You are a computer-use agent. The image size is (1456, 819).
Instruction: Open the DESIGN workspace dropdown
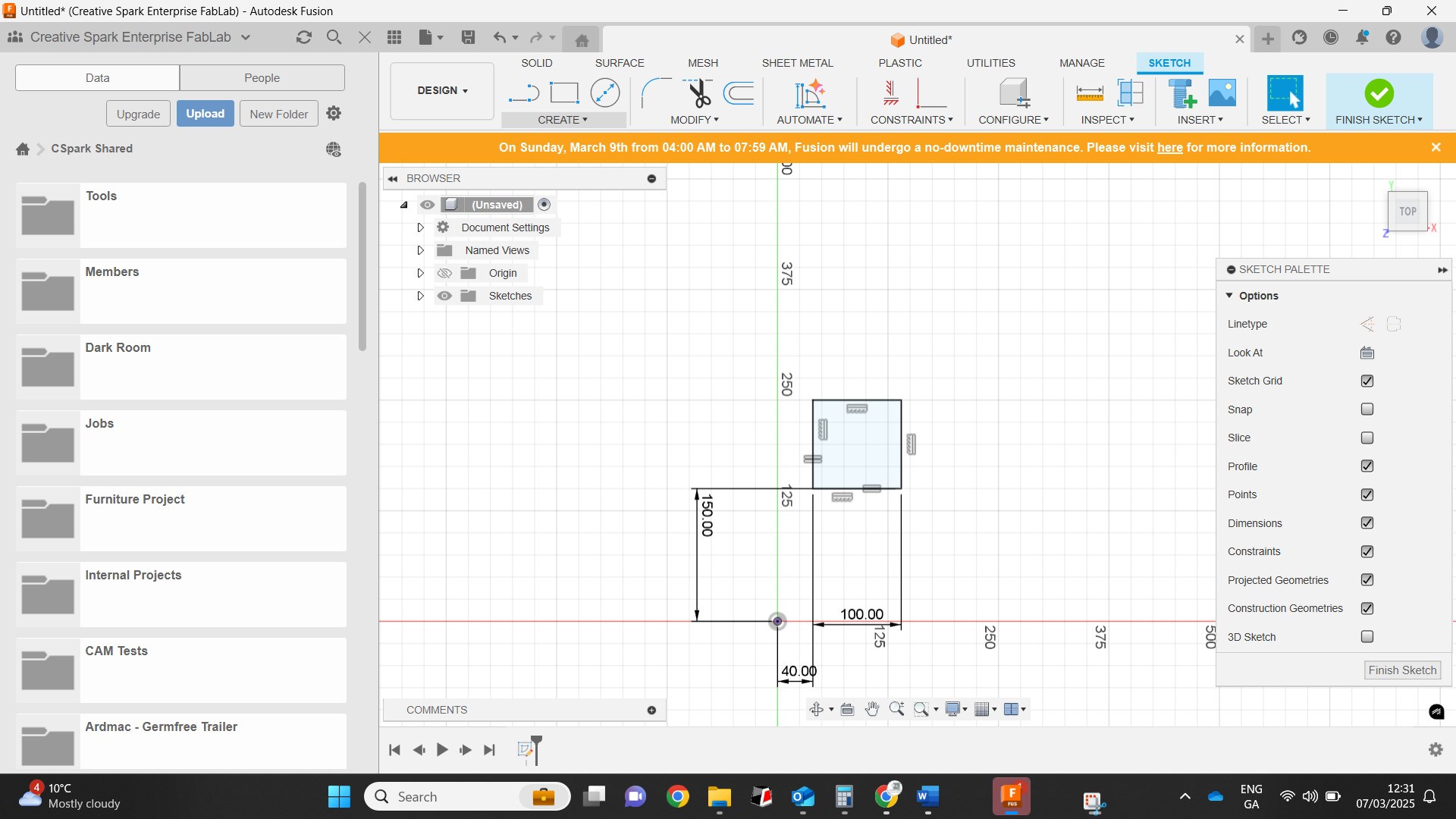[442, 91]
